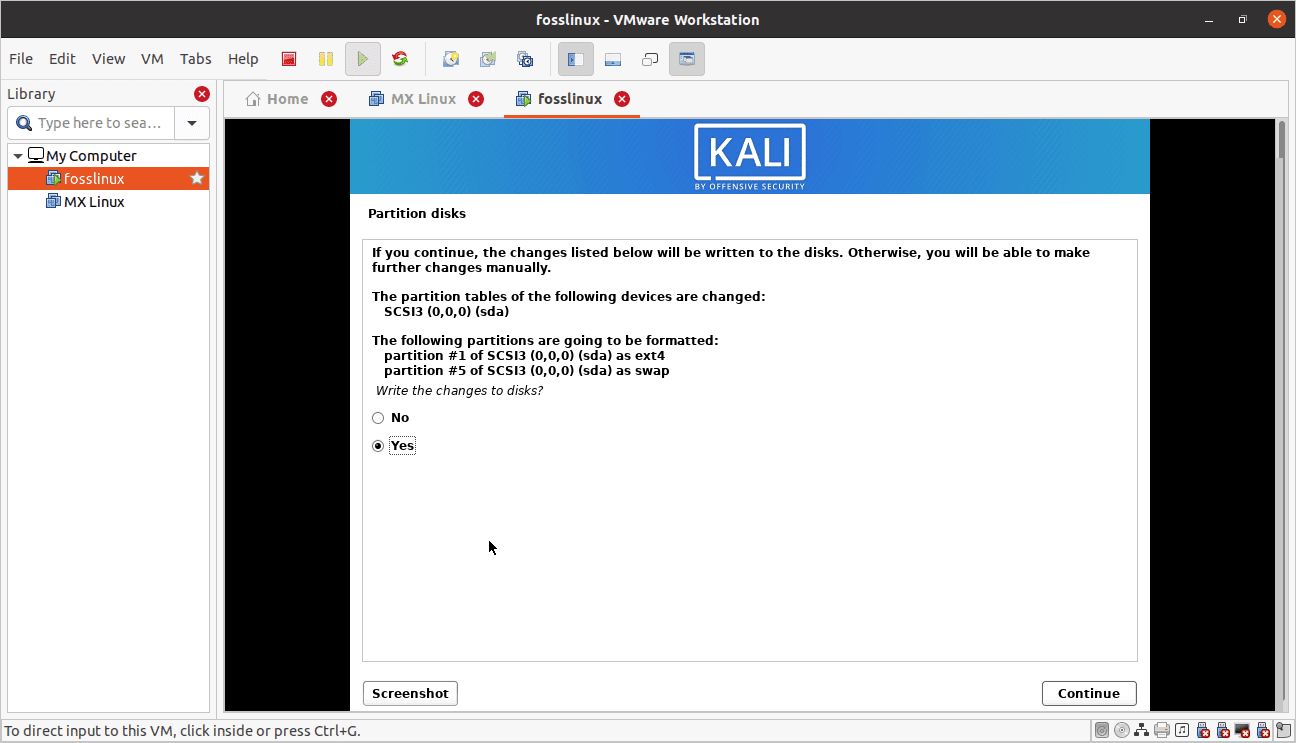Switch to the fosslinux tab
1296x743 pixels.
click(559, 99)
